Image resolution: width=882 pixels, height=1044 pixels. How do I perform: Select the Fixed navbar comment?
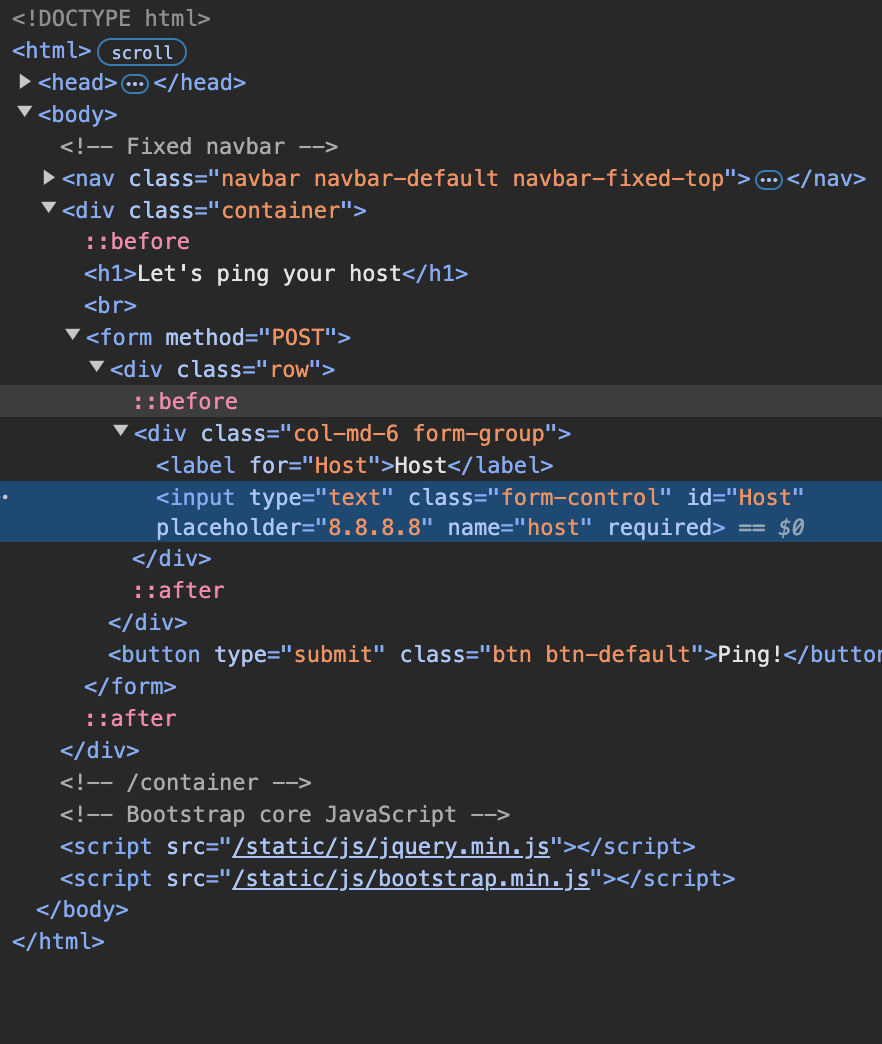click(x=199, y=146)
